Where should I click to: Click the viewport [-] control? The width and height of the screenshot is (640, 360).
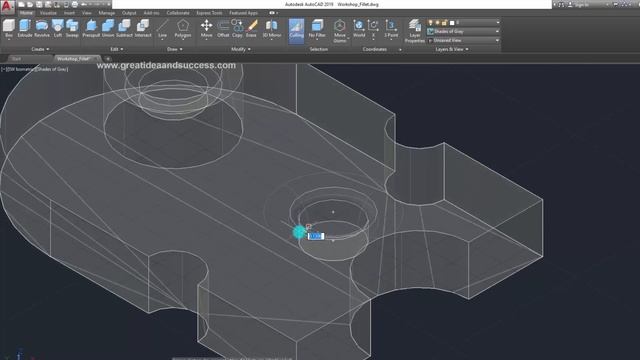tap(4, 69)
